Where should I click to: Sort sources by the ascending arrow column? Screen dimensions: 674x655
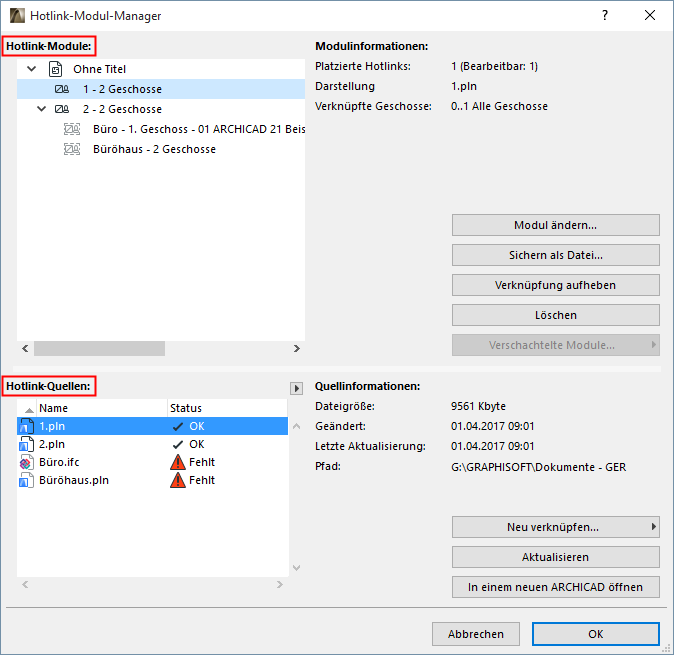click(x=29, y=409)
